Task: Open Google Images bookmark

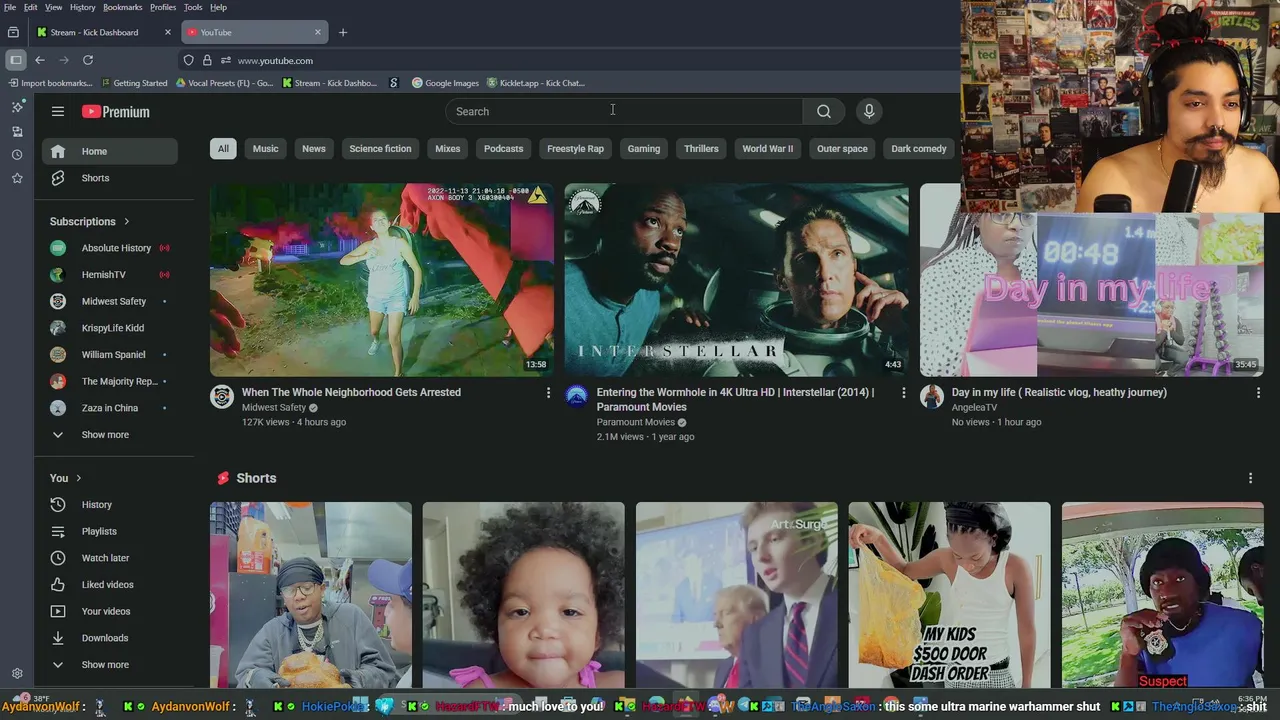Action: (446, 83)
